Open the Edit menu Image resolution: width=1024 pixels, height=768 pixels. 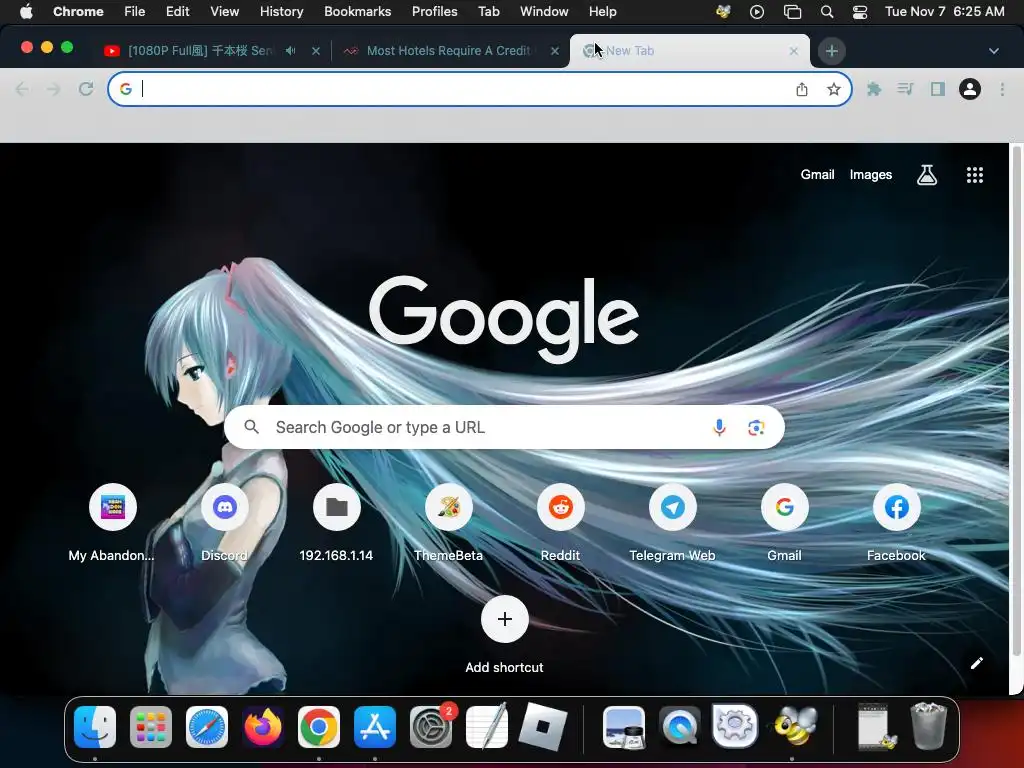pyautogui.click(x=177, y=11)
